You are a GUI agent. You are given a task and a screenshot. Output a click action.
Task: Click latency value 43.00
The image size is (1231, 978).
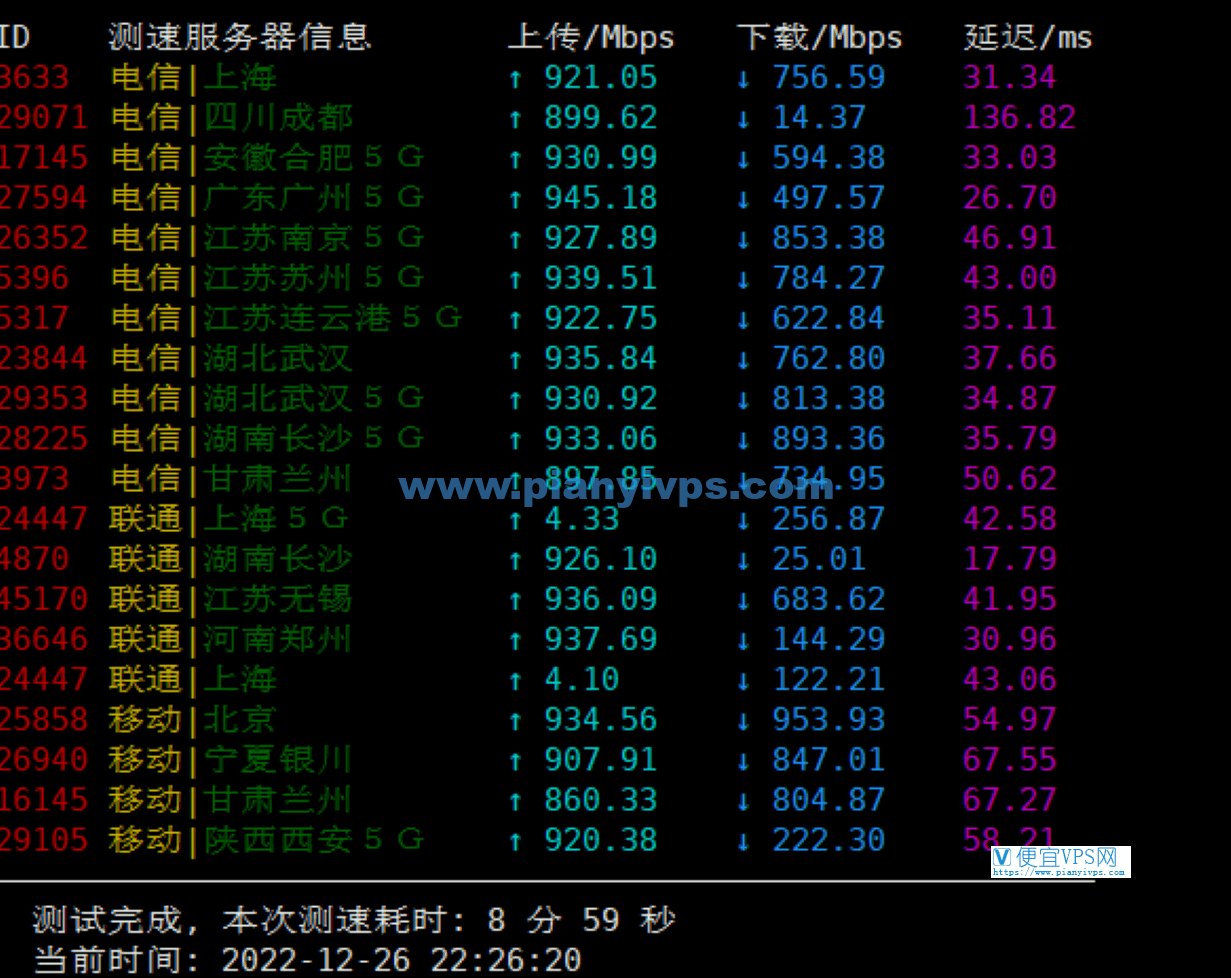click(1010, 277)
